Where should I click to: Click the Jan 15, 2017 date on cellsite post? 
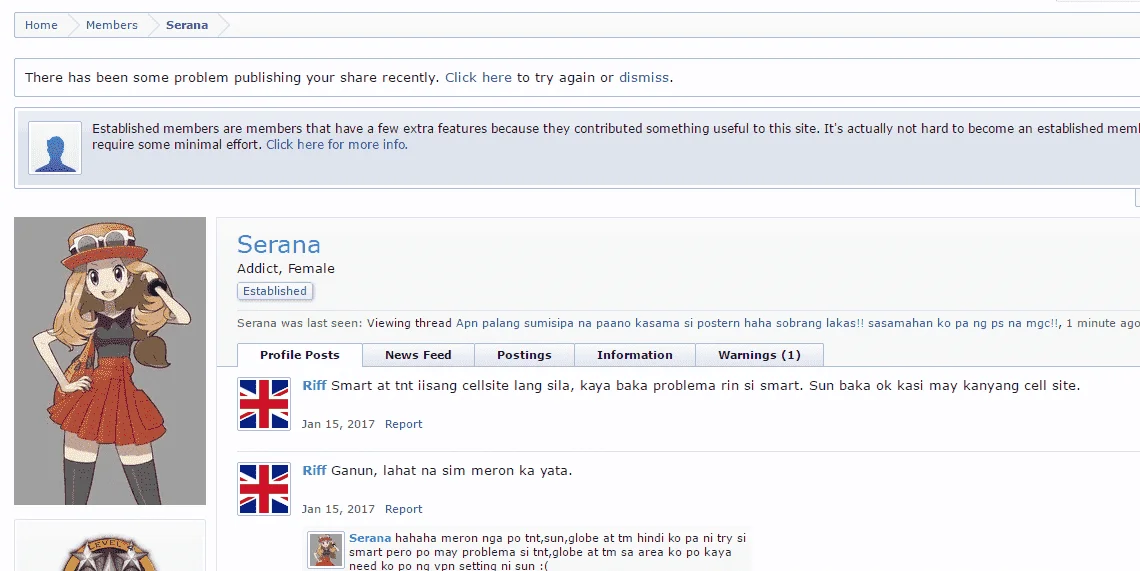(338, 424)
